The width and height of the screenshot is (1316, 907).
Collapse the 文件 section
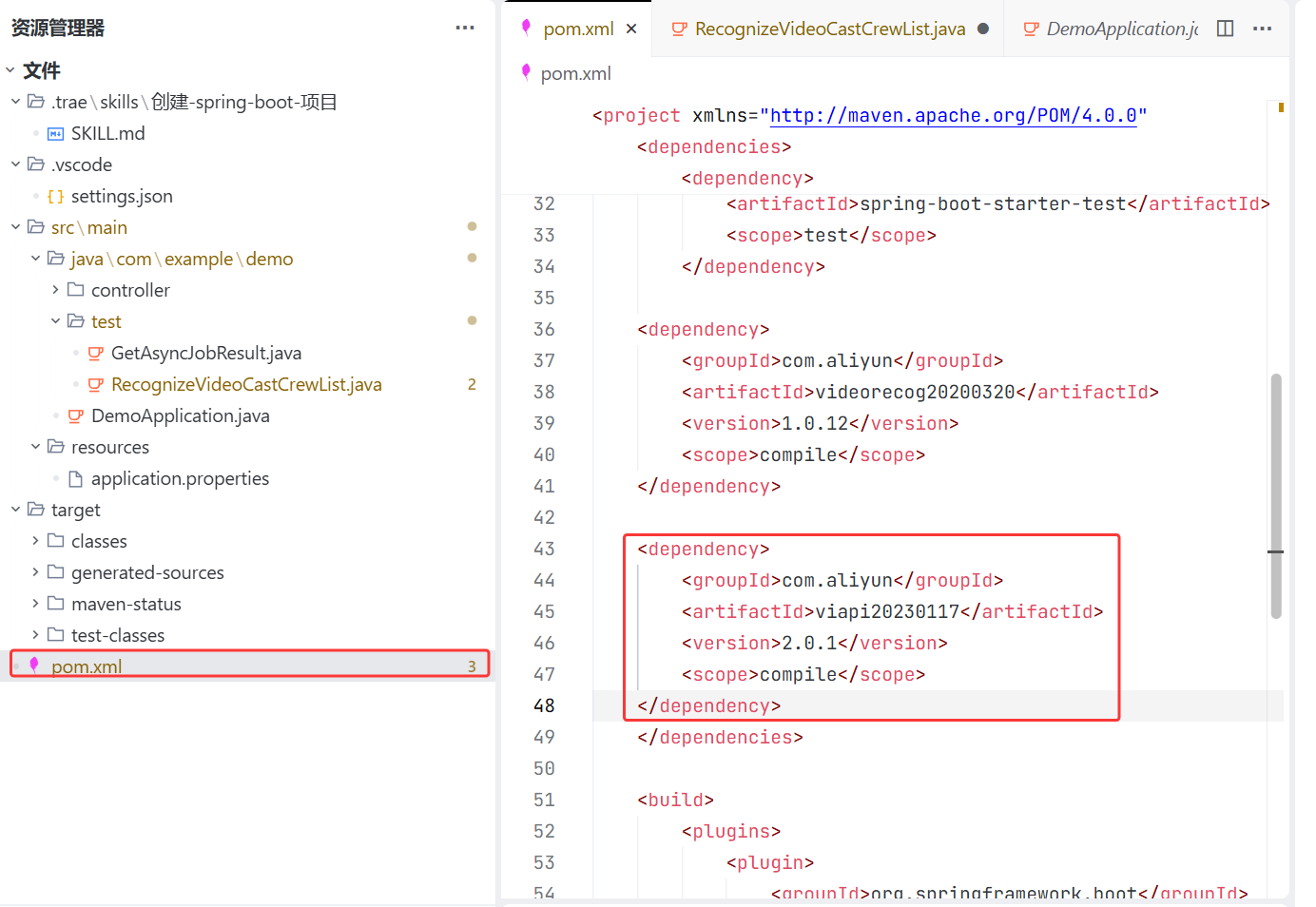[x=10, y=70]
